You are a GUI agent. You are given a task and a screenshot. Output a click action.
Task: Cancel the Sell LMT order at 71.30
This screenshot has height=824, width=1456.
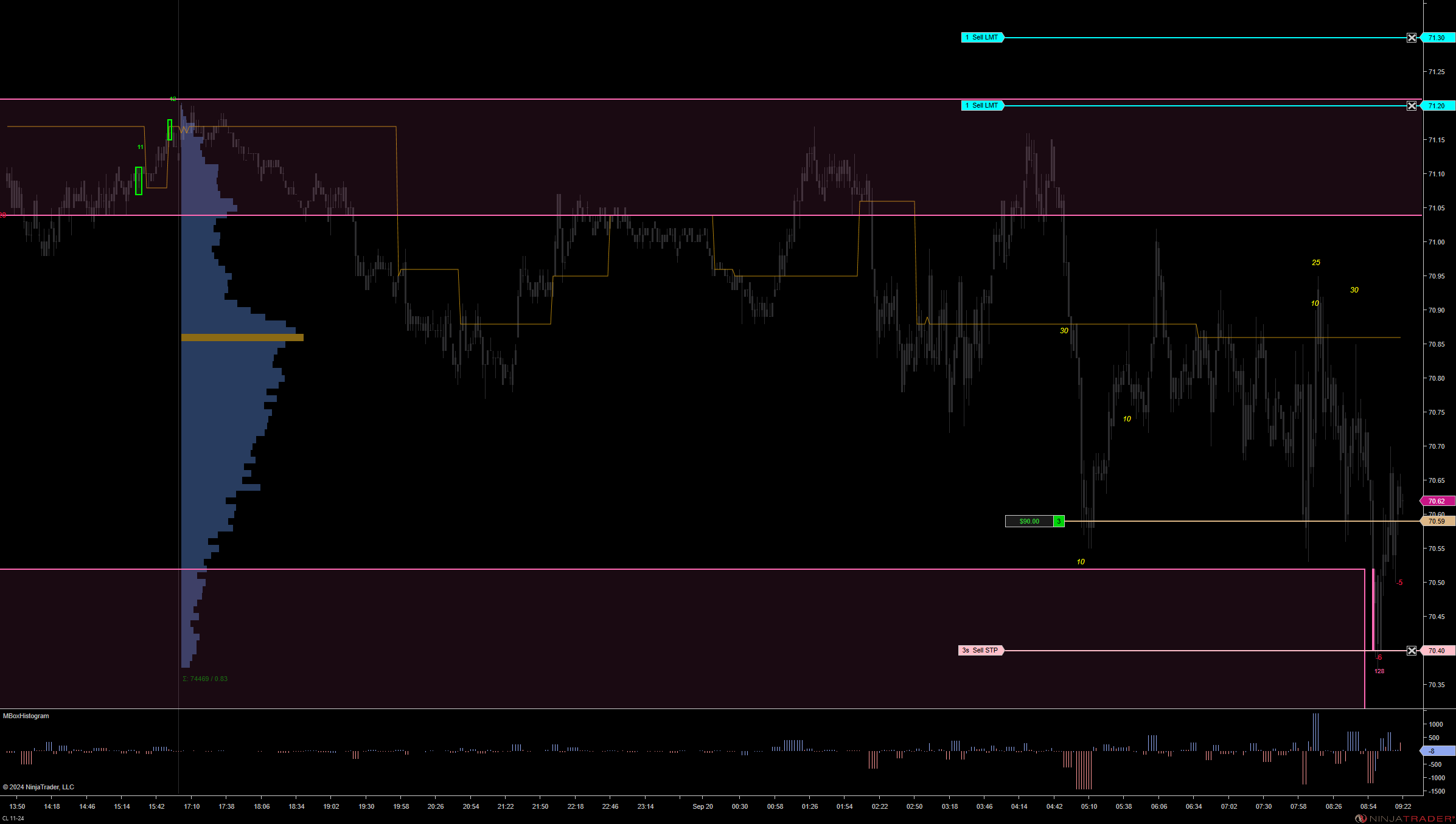click(1412, 38)
